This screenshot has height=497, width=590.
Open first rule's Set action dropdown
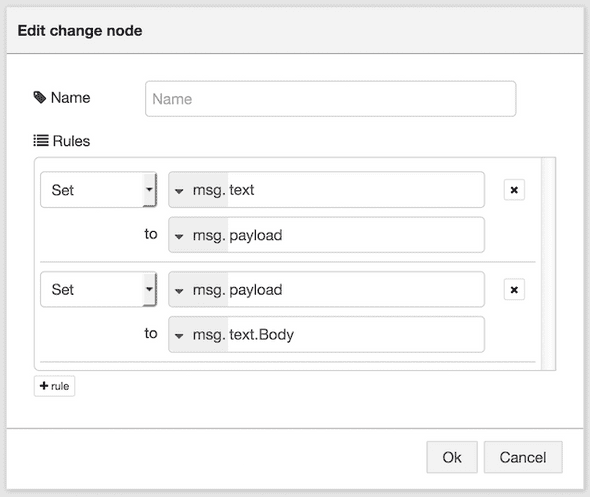coord(99,190)
